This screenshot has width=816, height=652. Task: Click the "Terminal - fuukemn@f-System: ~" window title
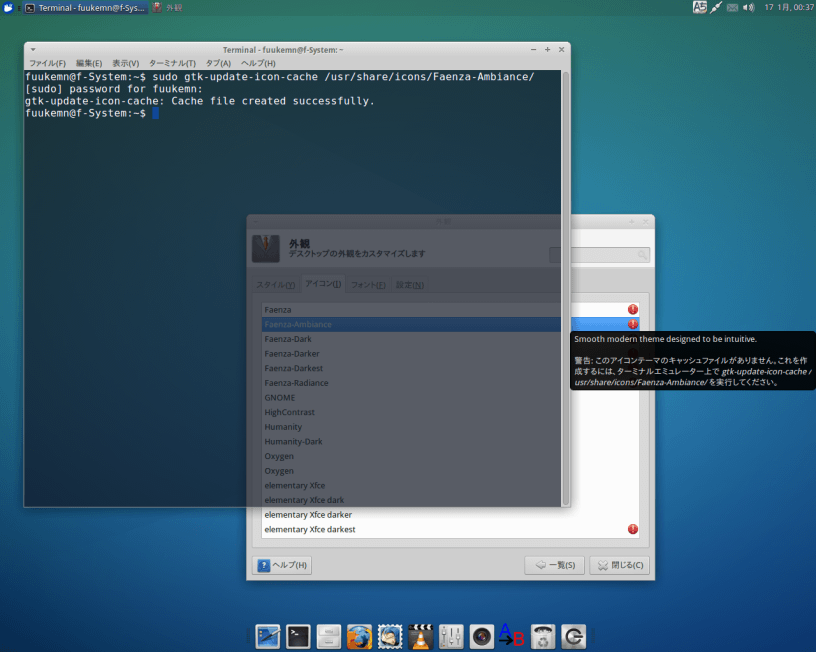click(283, 50)
